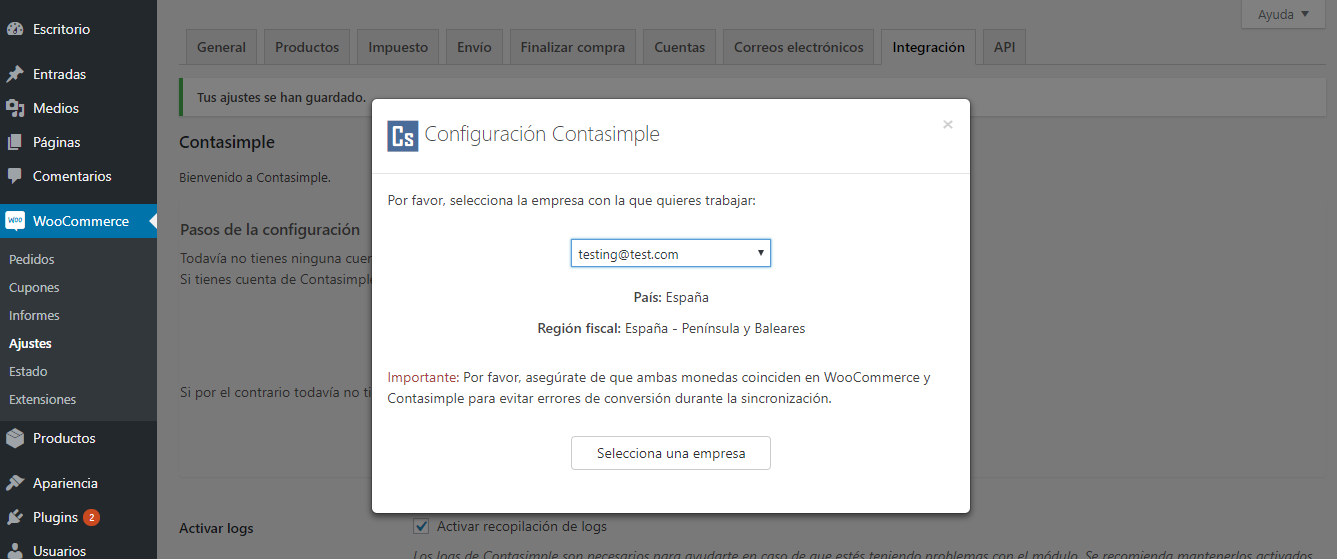Open the WooCommerce menu item
The height and width of the screenshot is (559, 1337).
click(x=78, y=221)
